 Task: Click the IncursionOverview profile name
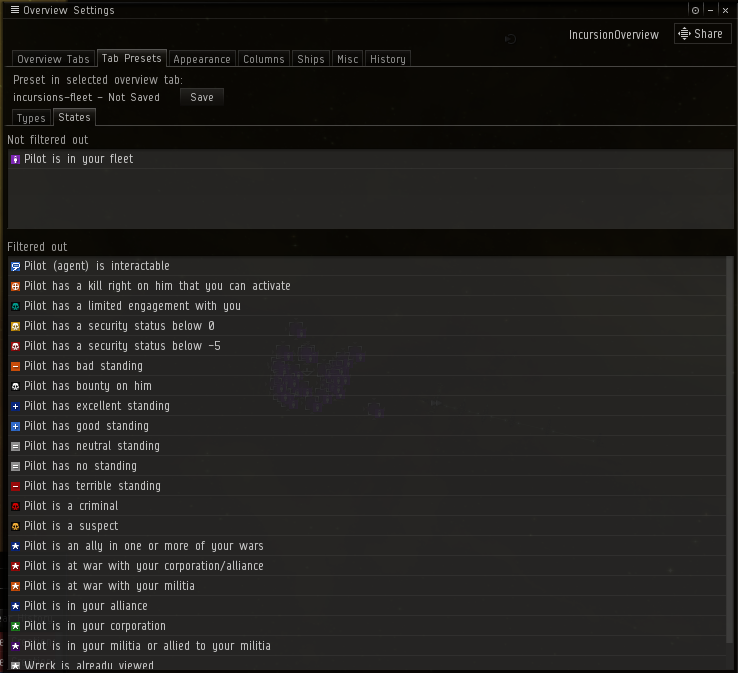pyautogui.click(x=613, y=35)
